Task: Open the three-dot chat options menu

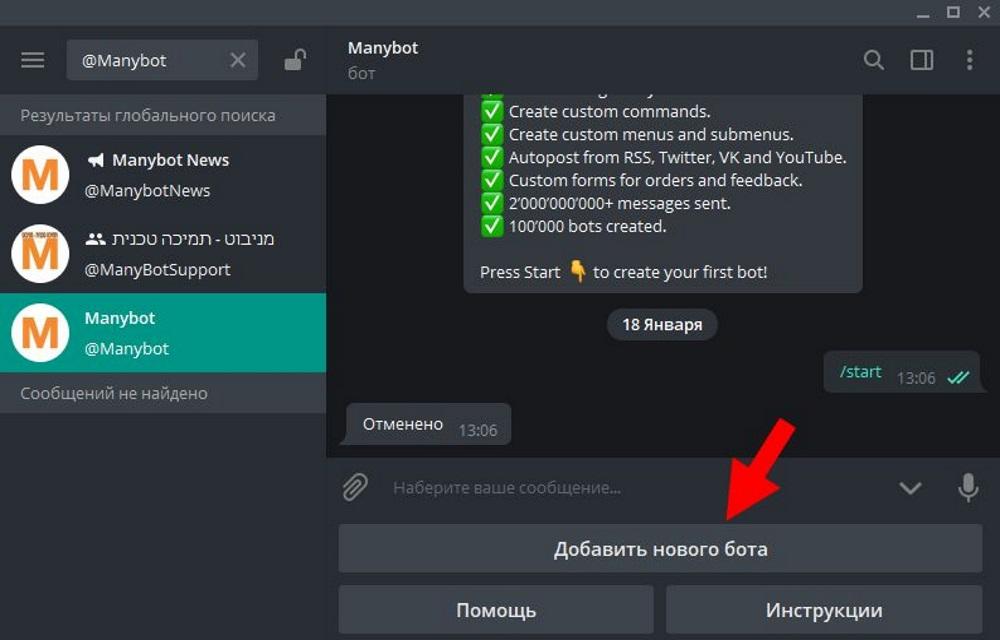Action: 969,60
